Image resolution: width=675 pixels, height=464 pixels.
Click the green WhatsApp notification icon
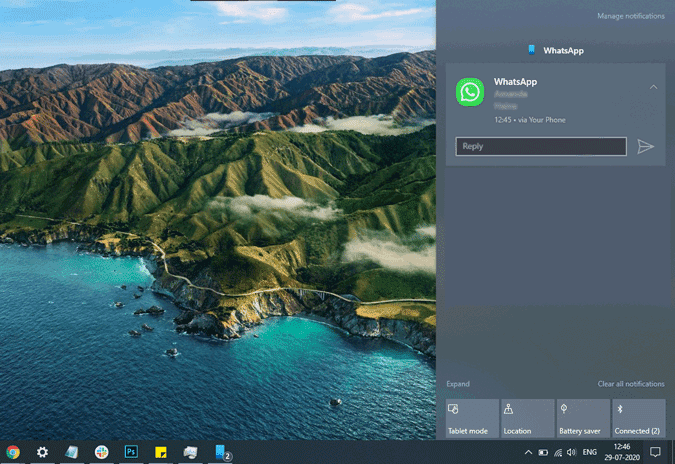pos(470,92)
